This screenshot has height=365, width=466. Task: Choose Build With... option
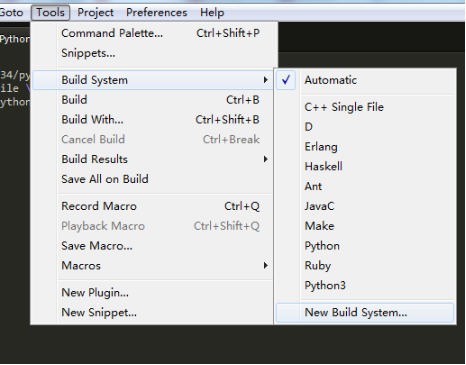[153, 119]
